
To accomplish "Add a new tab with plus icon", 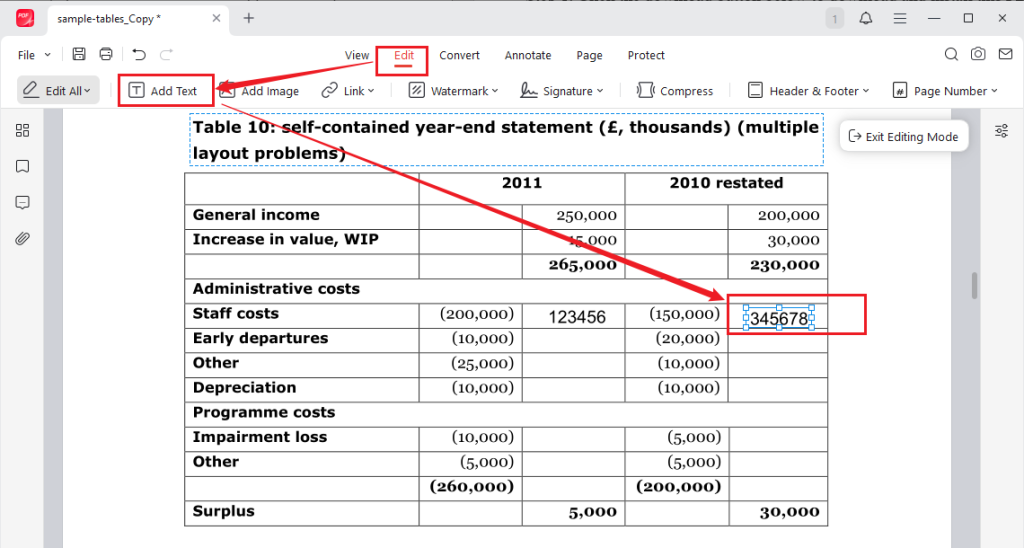I will [x=249, y=18].
